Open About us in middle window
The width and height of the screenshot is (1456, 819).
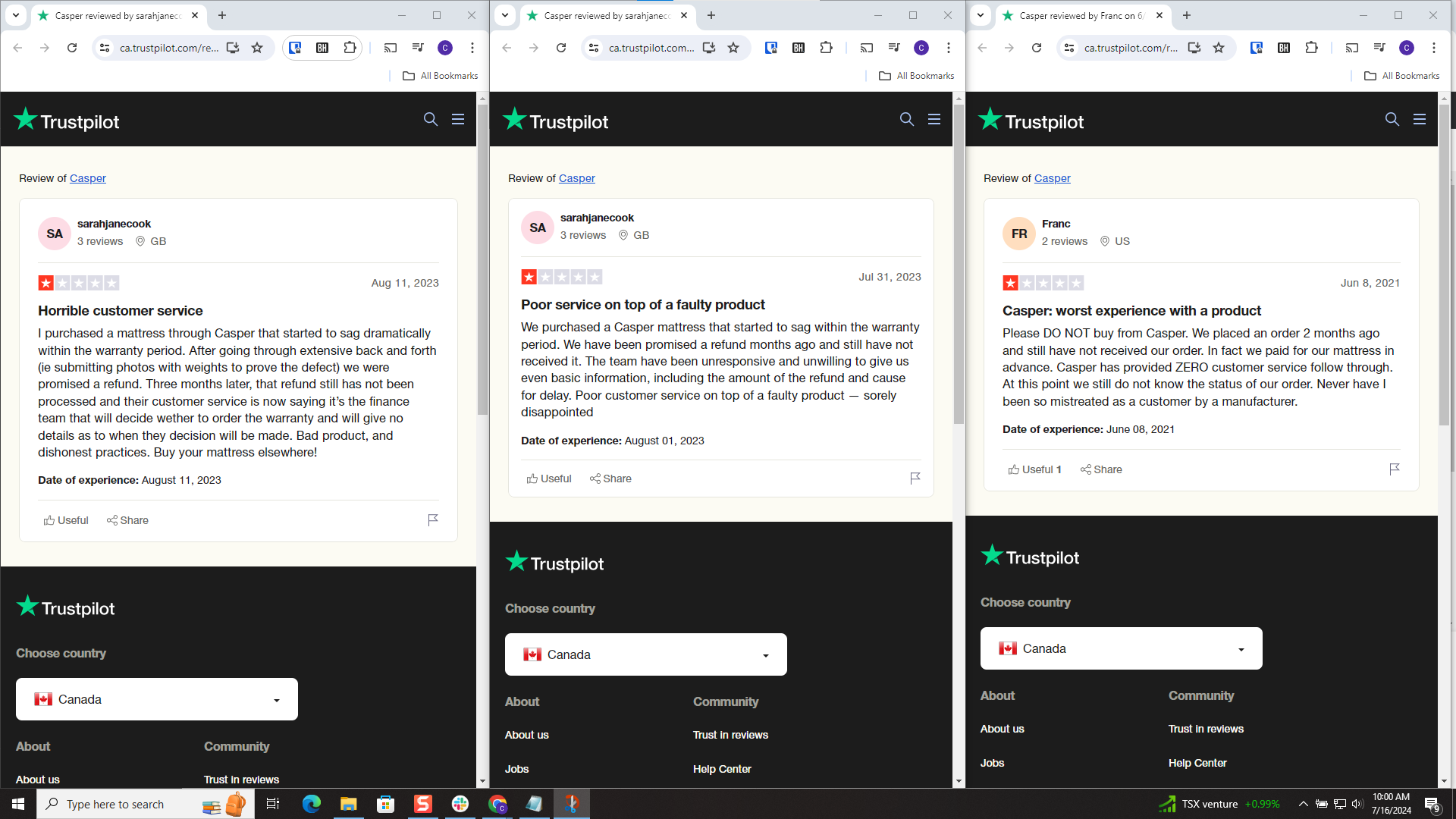(527, 735)
